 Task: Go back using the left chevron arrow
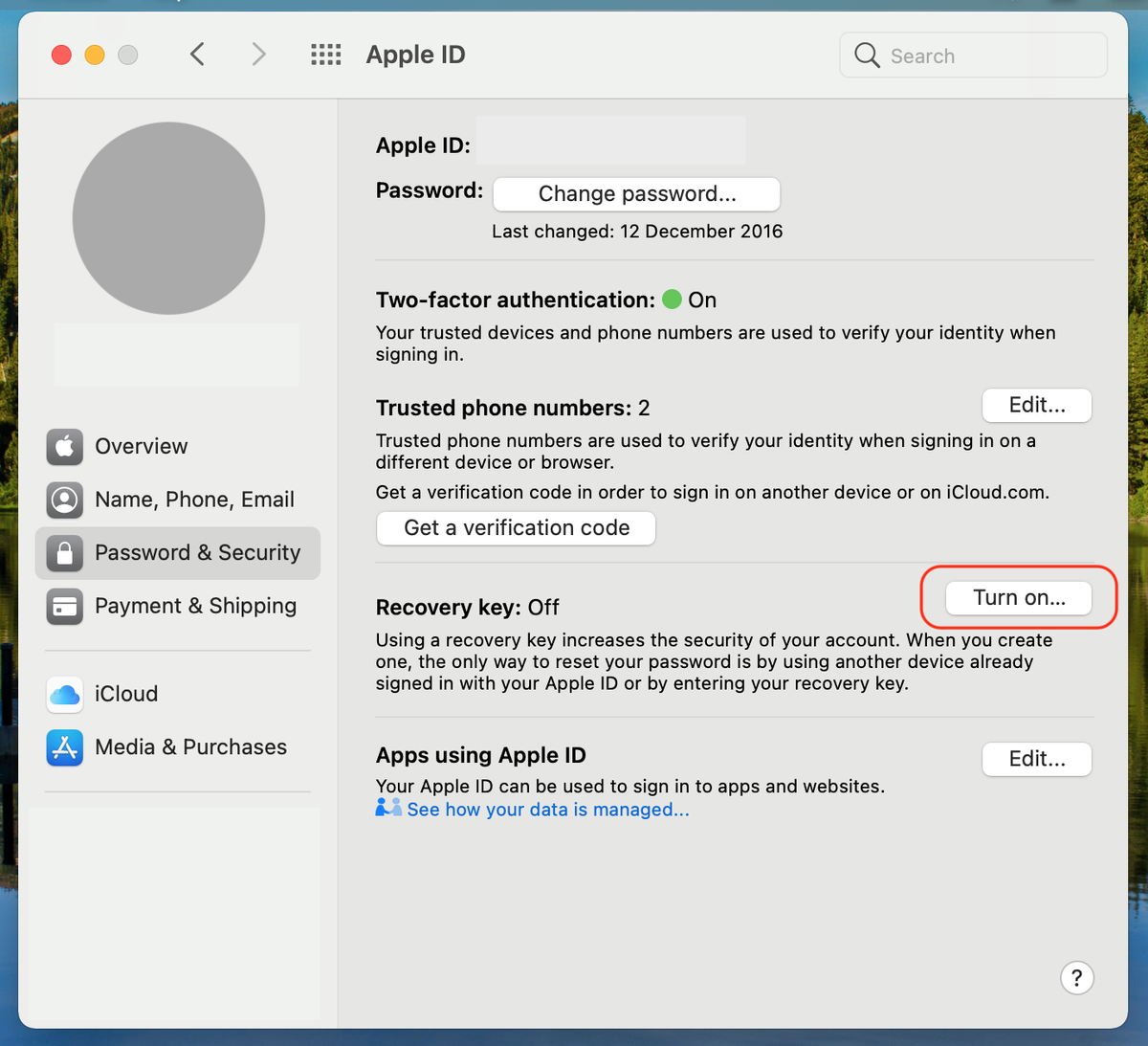point(197,55)
